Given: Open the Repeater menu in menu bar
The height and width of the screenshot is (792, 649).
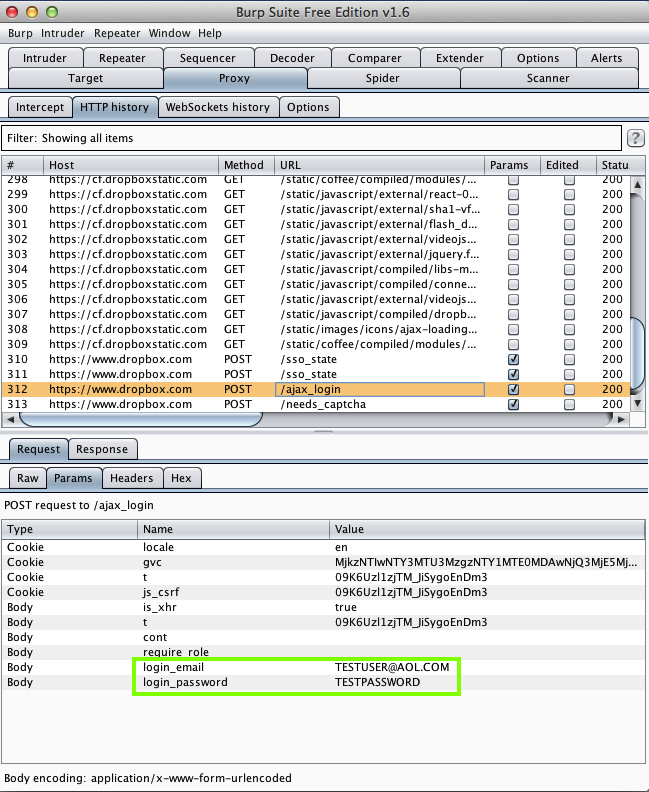Looking at the screenshot, I should point(117,33).
